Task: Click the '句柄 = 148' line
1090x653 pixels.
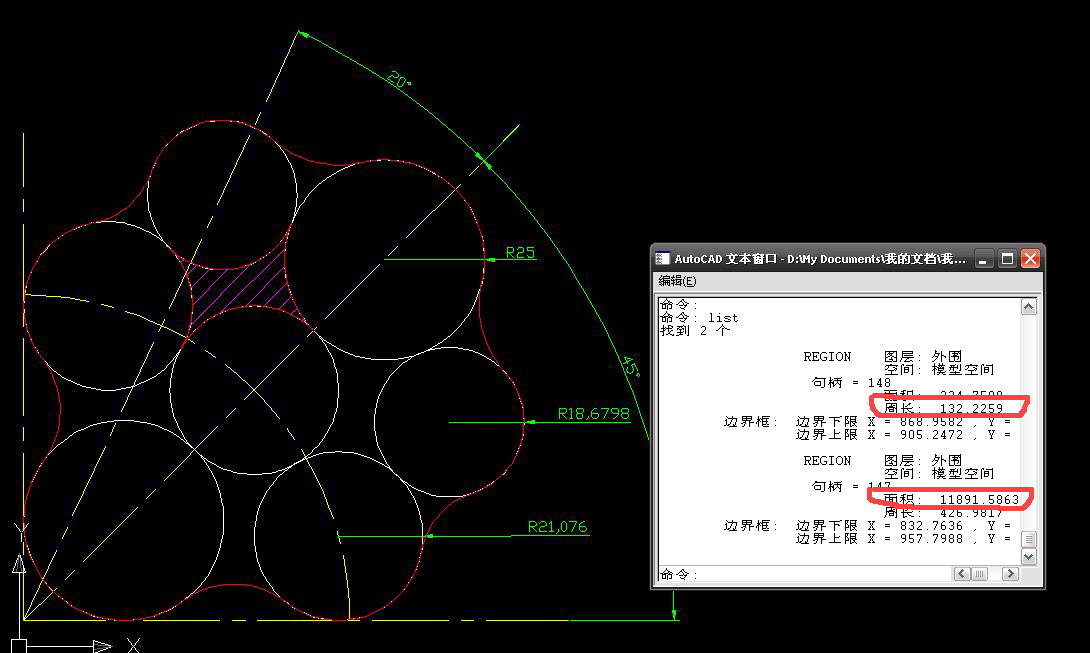Action: [851, 382]
